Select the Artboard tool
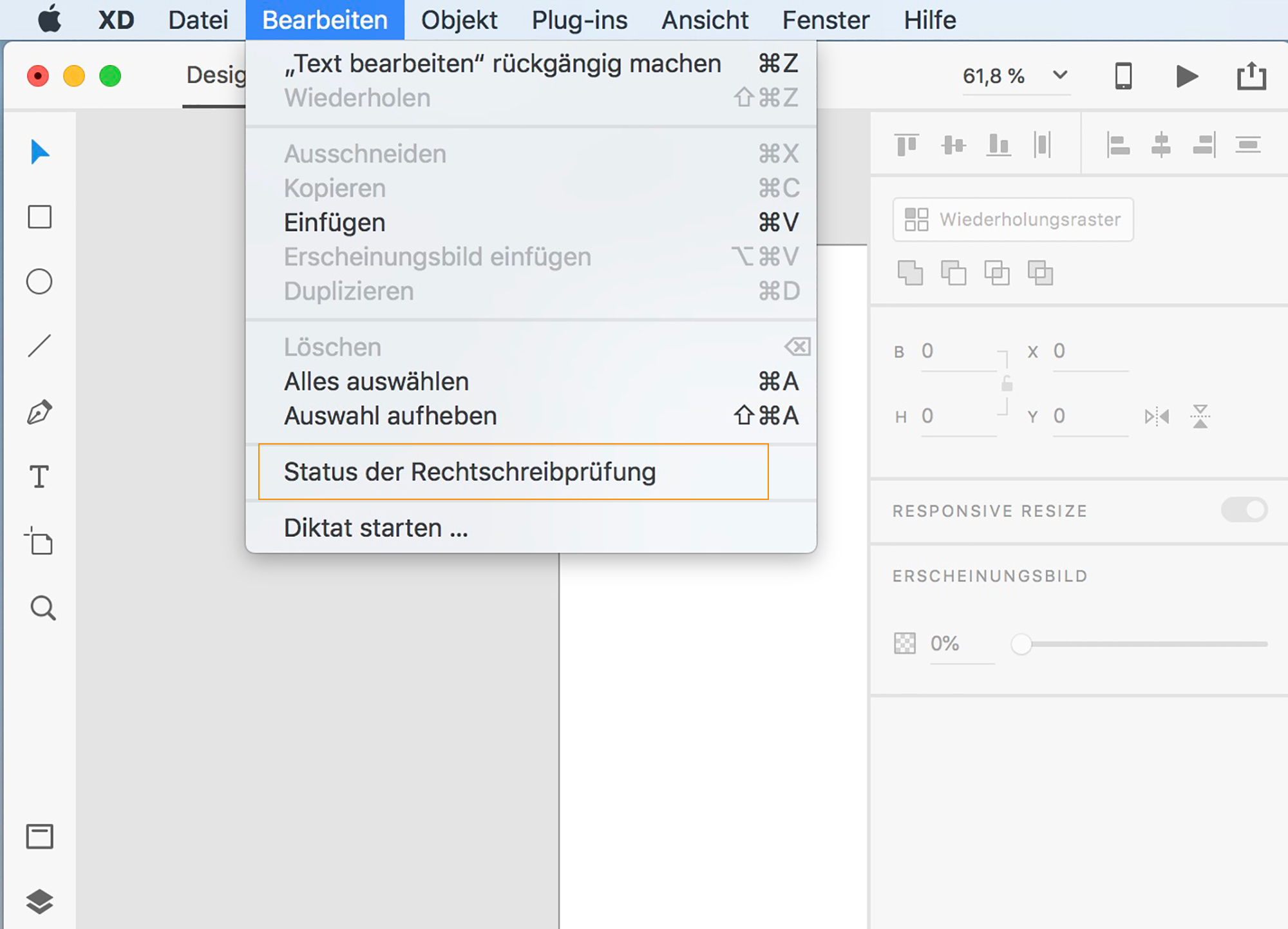The width and height of the screenshot is (1288, 929). [x=39, y=542]
